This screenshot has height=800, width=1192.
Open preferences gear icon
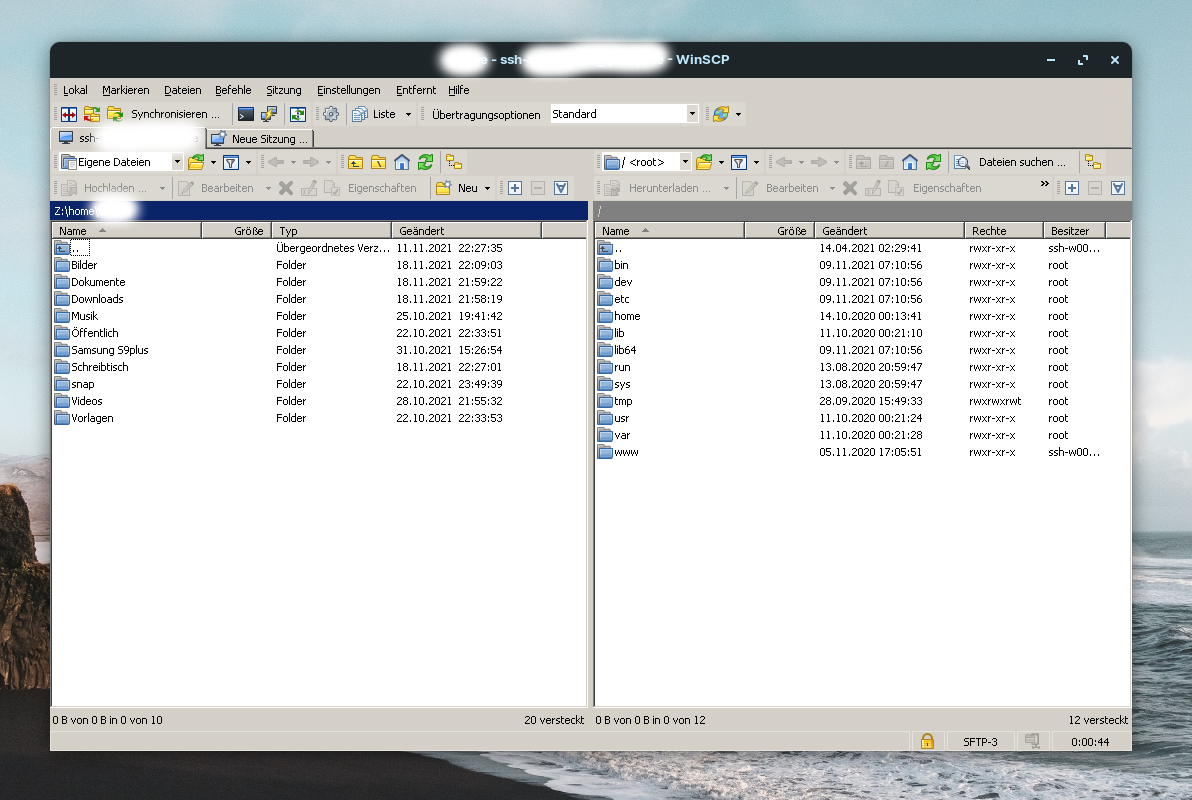point(331,114)
